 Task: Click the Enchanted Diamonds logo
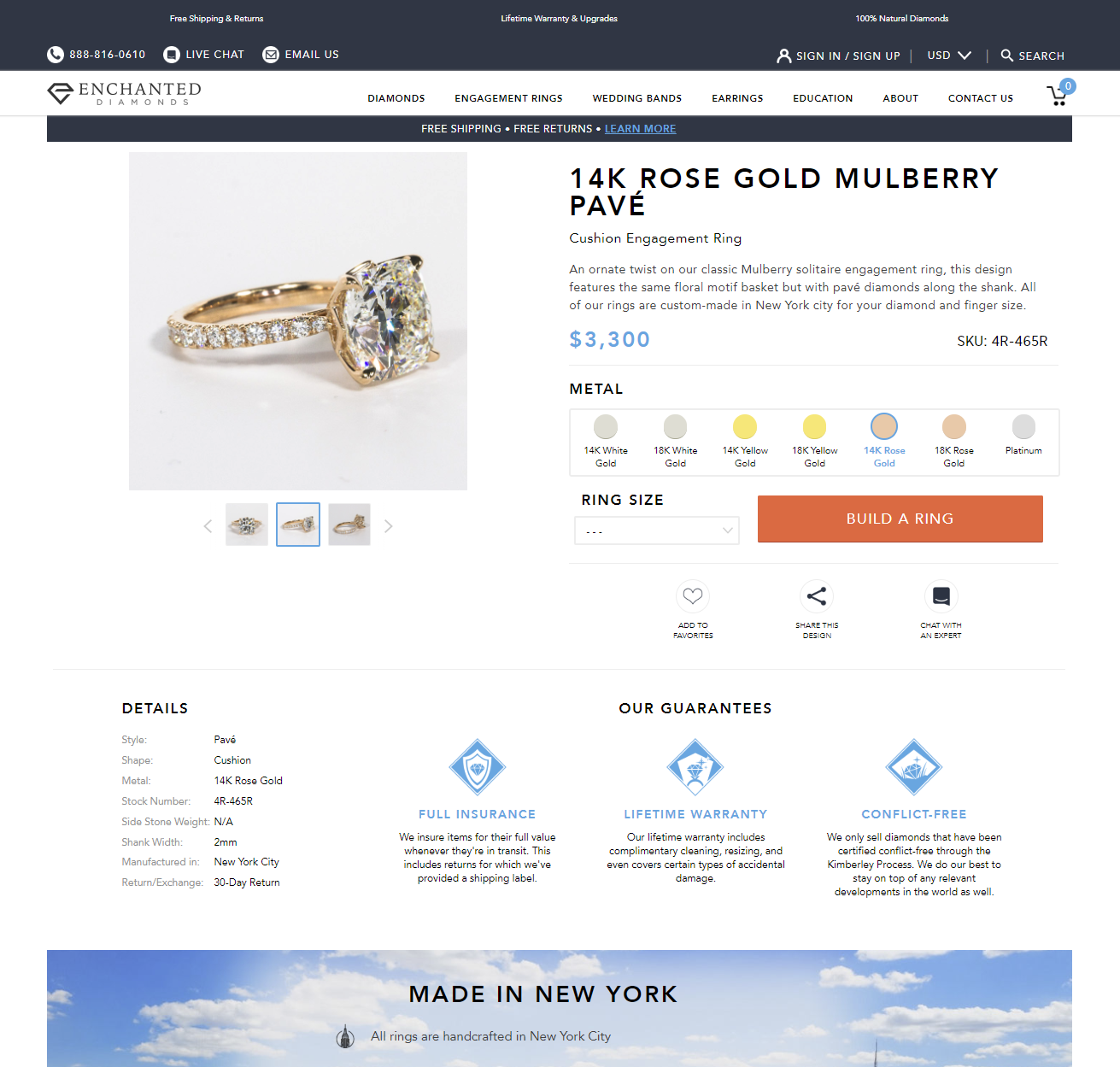pos(125,94)
